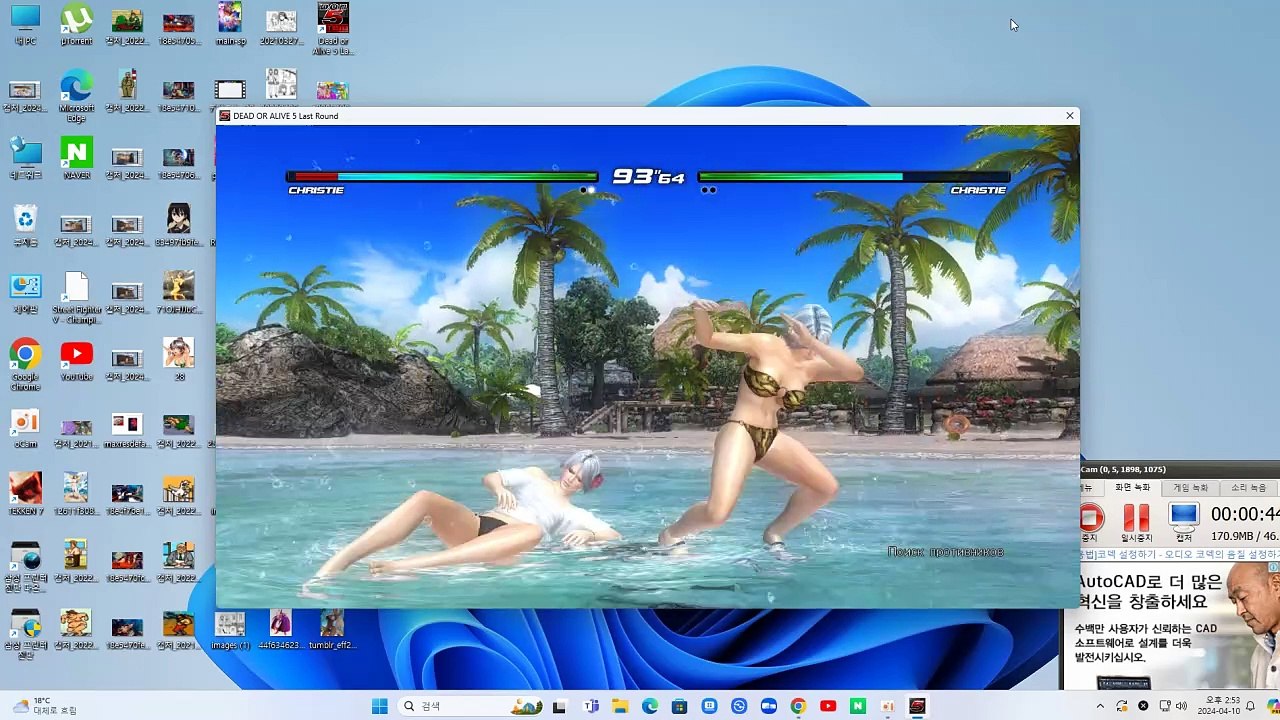This screenshot has height=720, width=1280.
Task: Open the 네트워크 desktop icon
Action: click(25, 158)
